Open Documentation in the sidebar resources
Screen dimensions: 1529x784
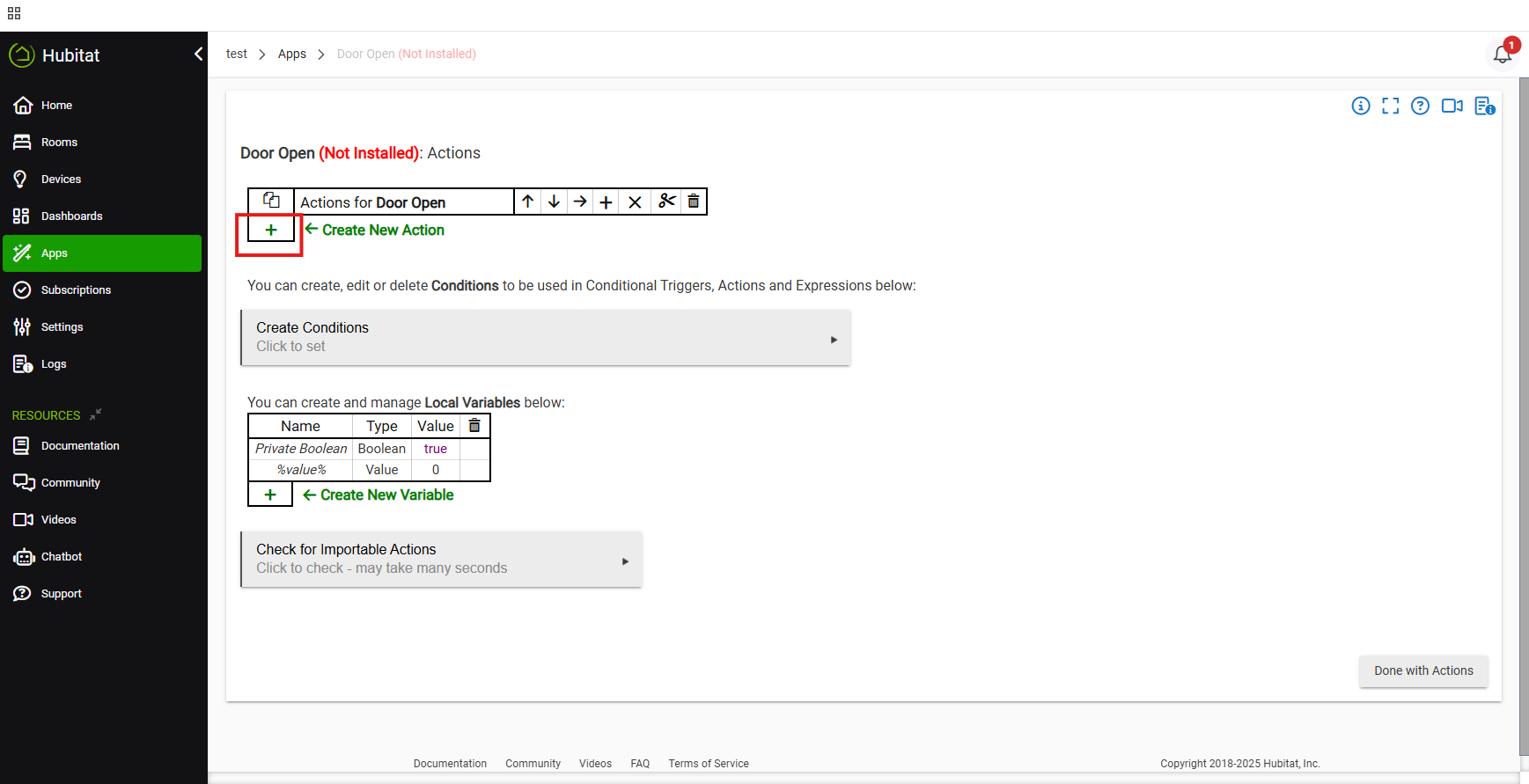102,446
